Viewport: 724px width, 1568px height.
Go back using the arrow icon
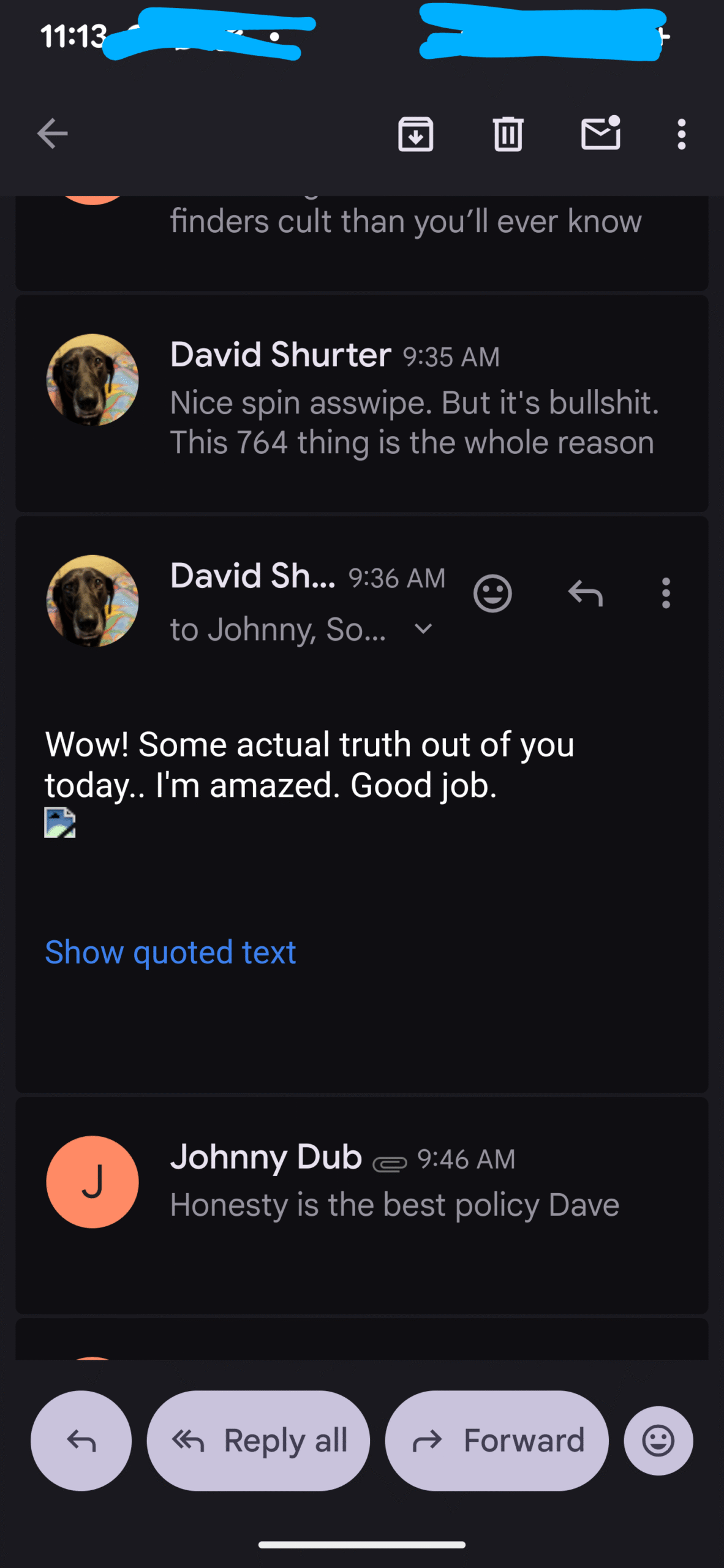point(53,134)
